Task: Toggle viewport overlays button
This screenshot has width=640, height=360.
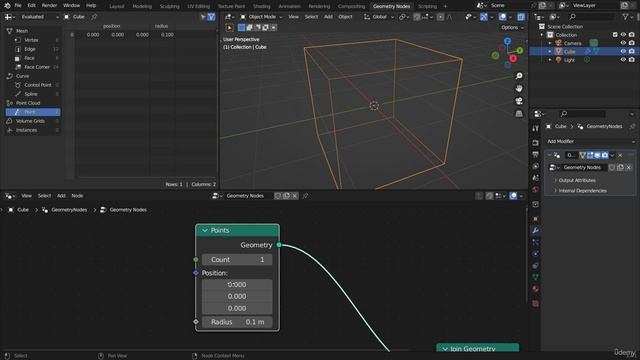Action: pyautogui.click(x=503, y=17)
